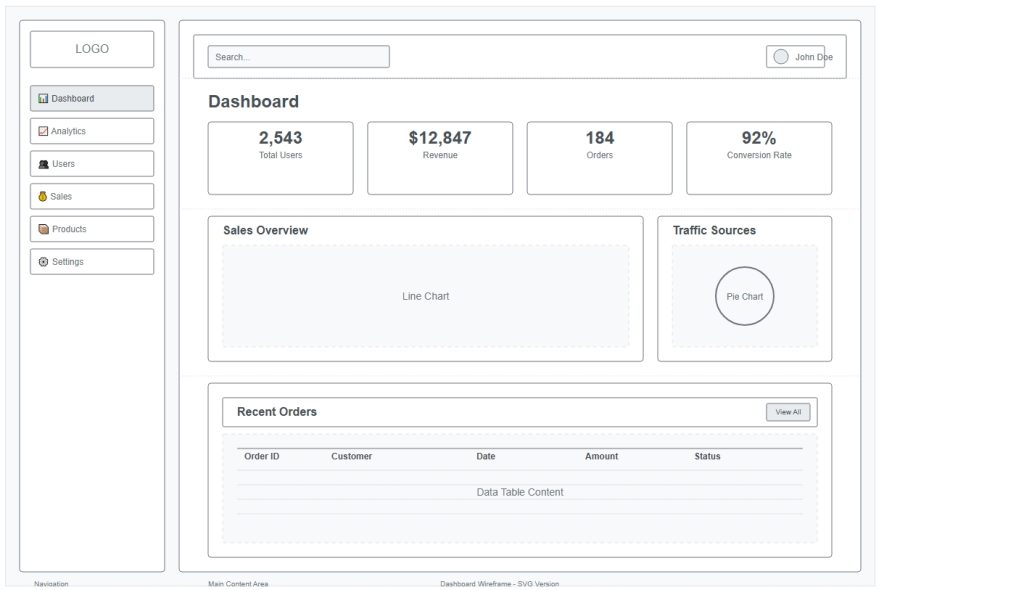Select the Total Users stat card
This screenshot has height=590, width=1024.
pyautogui.click(x=280, y=158)
